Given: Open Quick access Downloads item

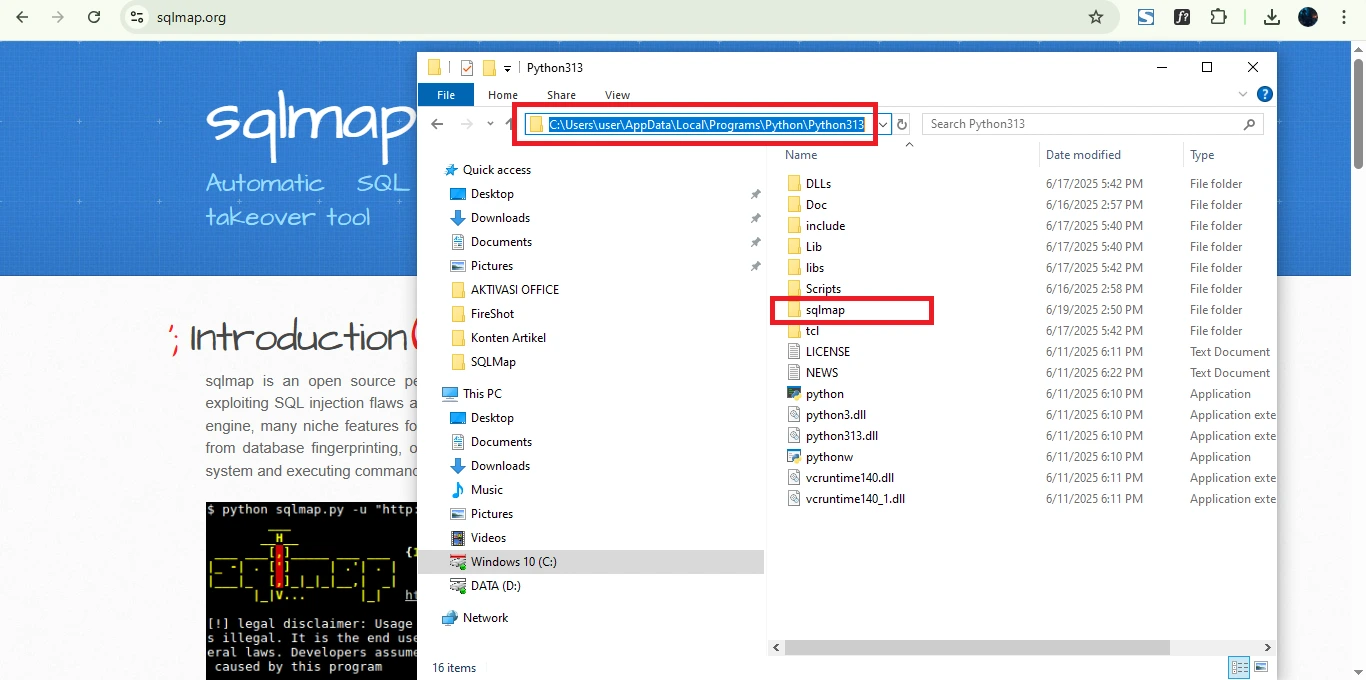Looking at the screenshot, I should pos(500,218).
